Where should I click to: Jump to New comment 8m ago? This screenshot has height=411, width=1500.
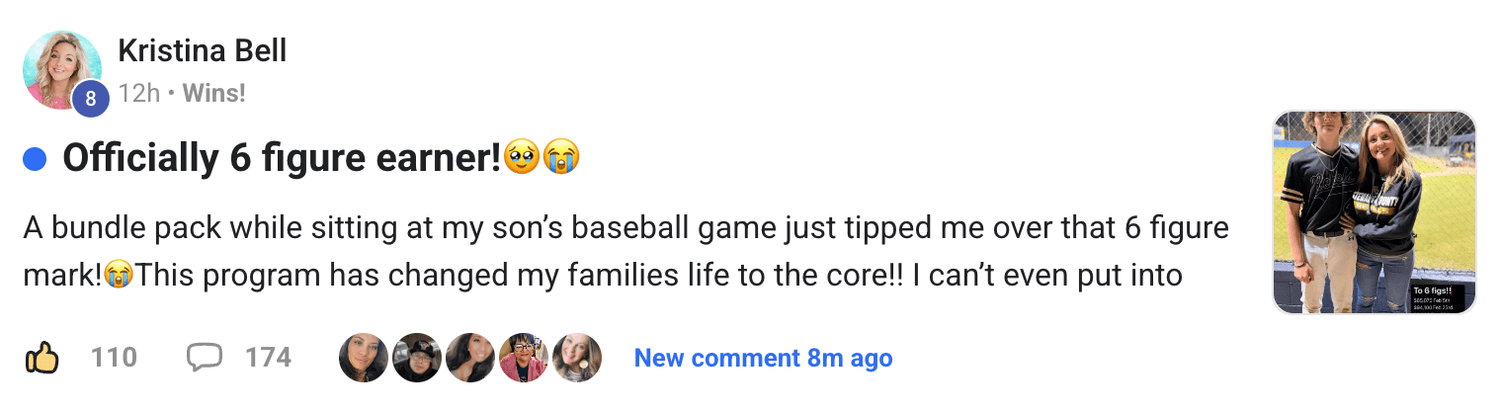click(763, 358)
